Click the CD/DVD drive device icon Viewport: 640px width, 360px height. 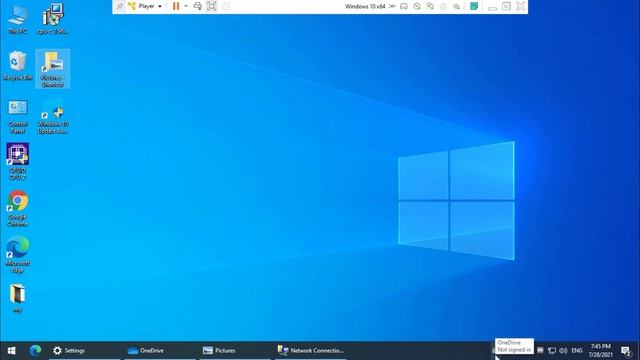[x=417, y=6]
